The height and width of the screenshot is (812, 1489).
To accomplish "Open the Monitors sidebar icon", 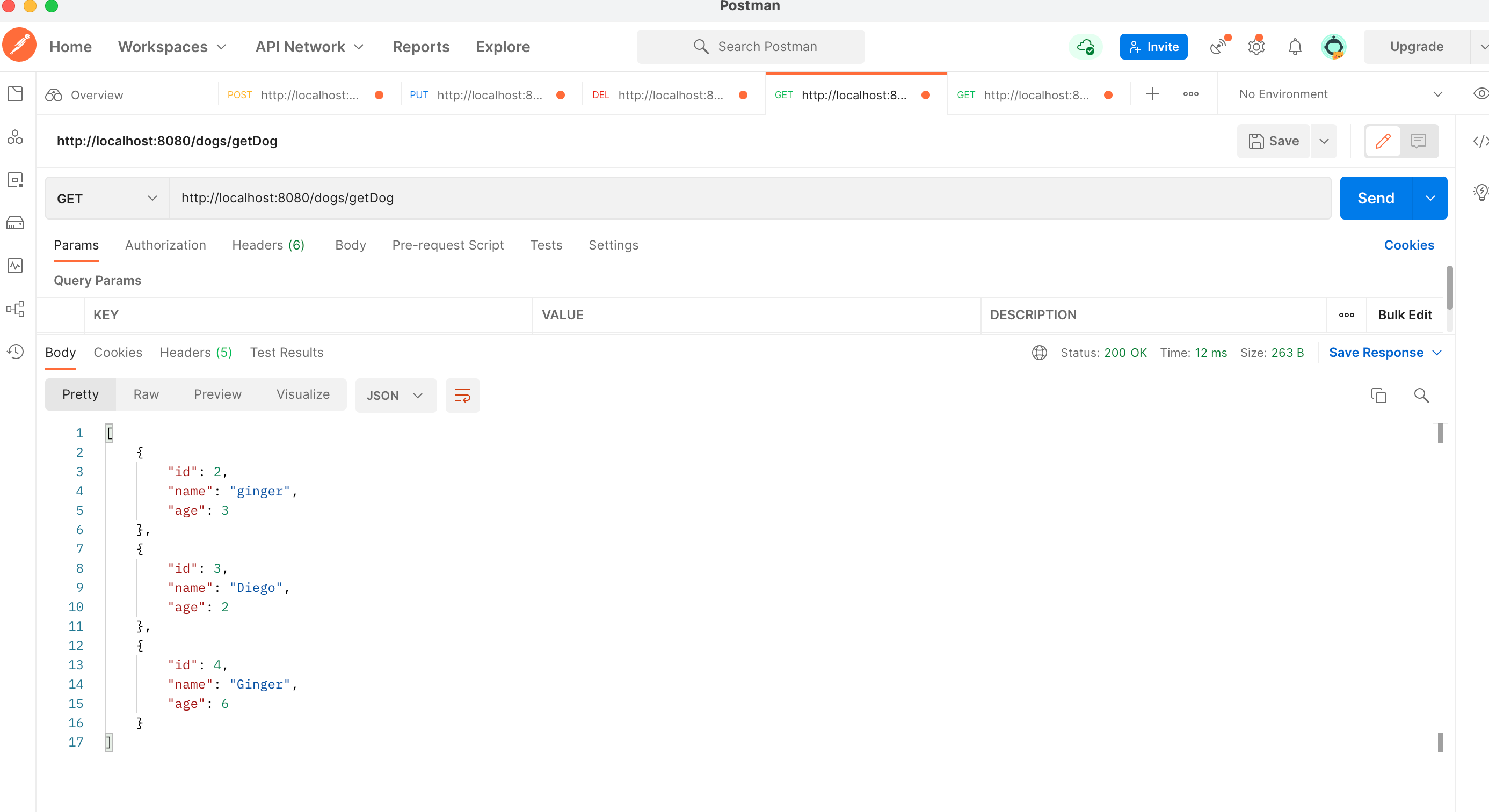I will coord(16,266).
